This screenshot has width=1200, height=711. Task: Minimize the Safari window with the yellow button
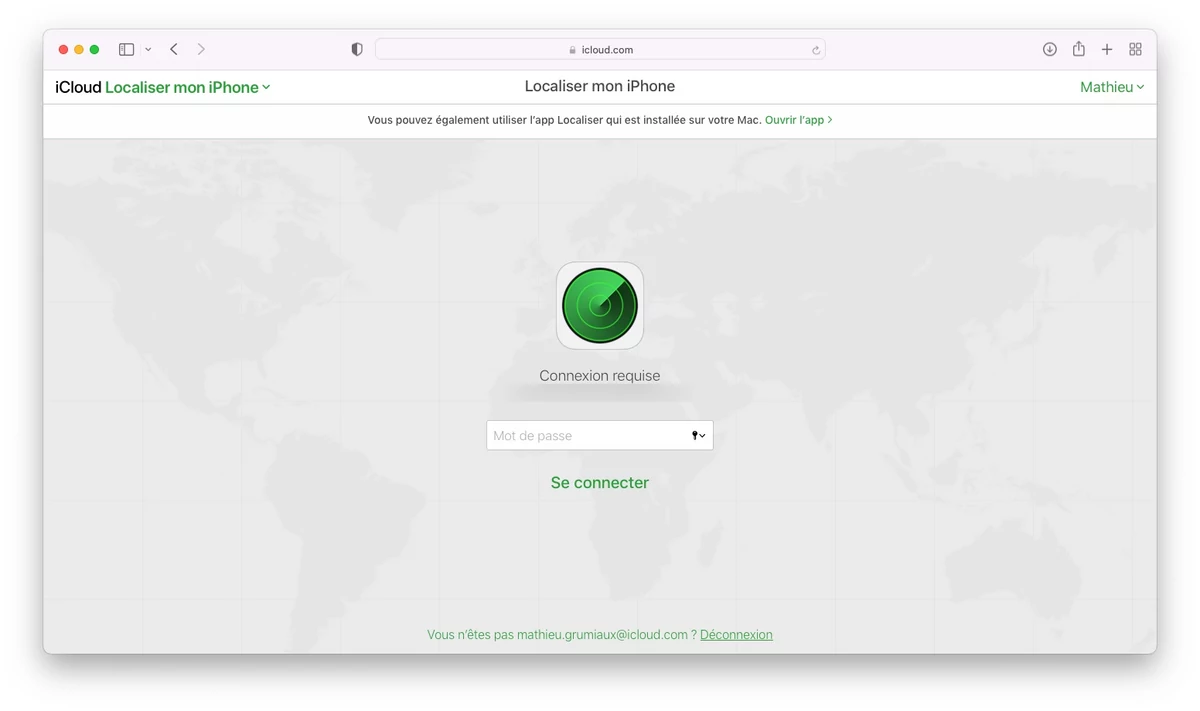coord(79,49)
